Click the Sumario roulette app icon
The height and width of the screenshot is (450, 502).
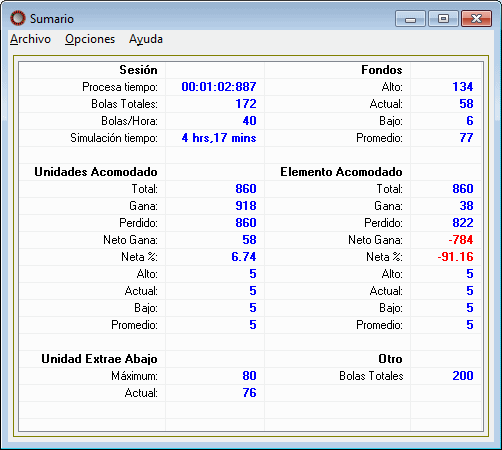[18, 18]
